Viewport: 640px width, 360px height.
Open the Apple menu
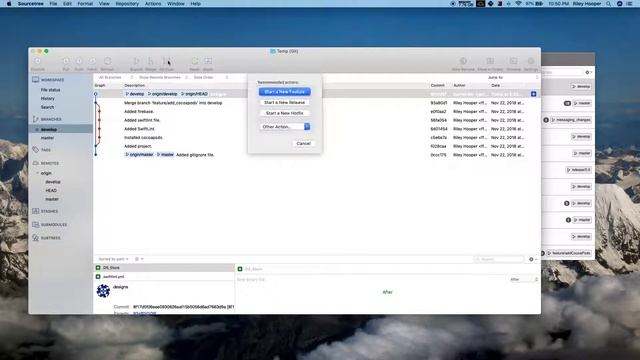[x=9, y=4]
